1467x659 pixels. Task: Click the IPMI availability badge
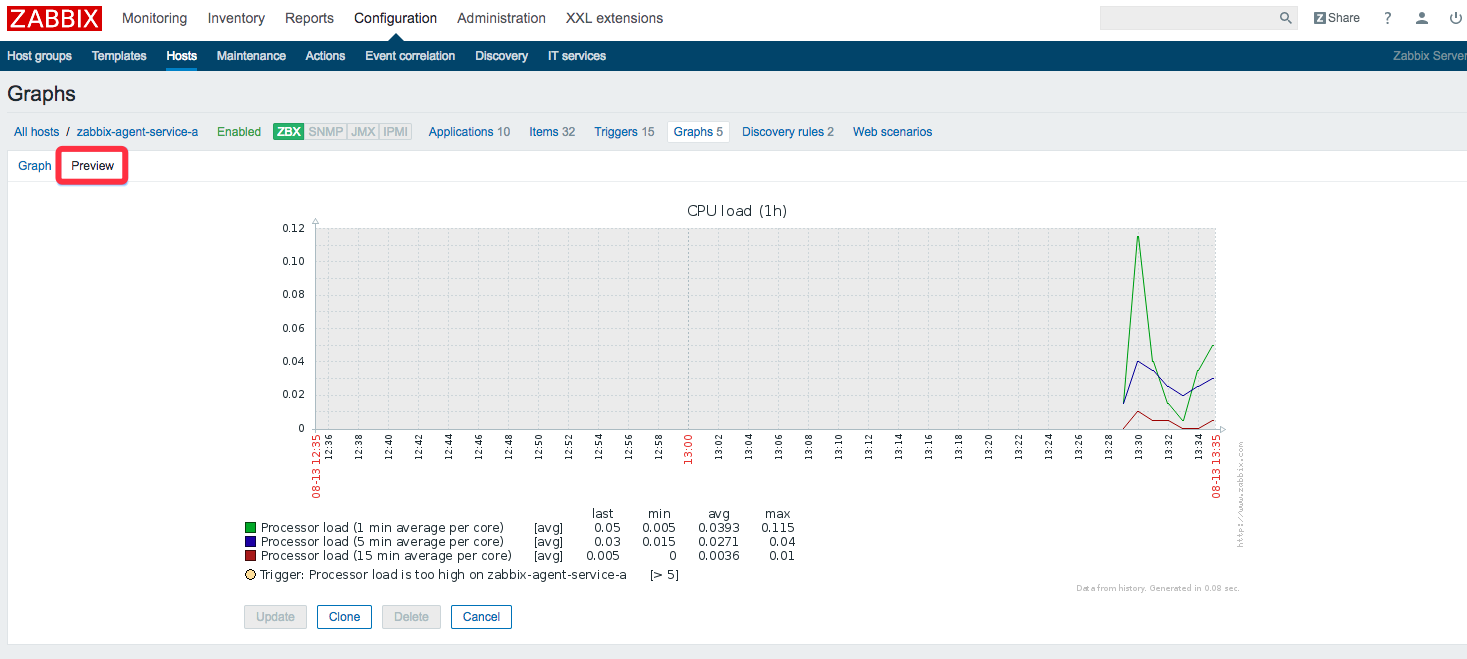click(396, 132)
